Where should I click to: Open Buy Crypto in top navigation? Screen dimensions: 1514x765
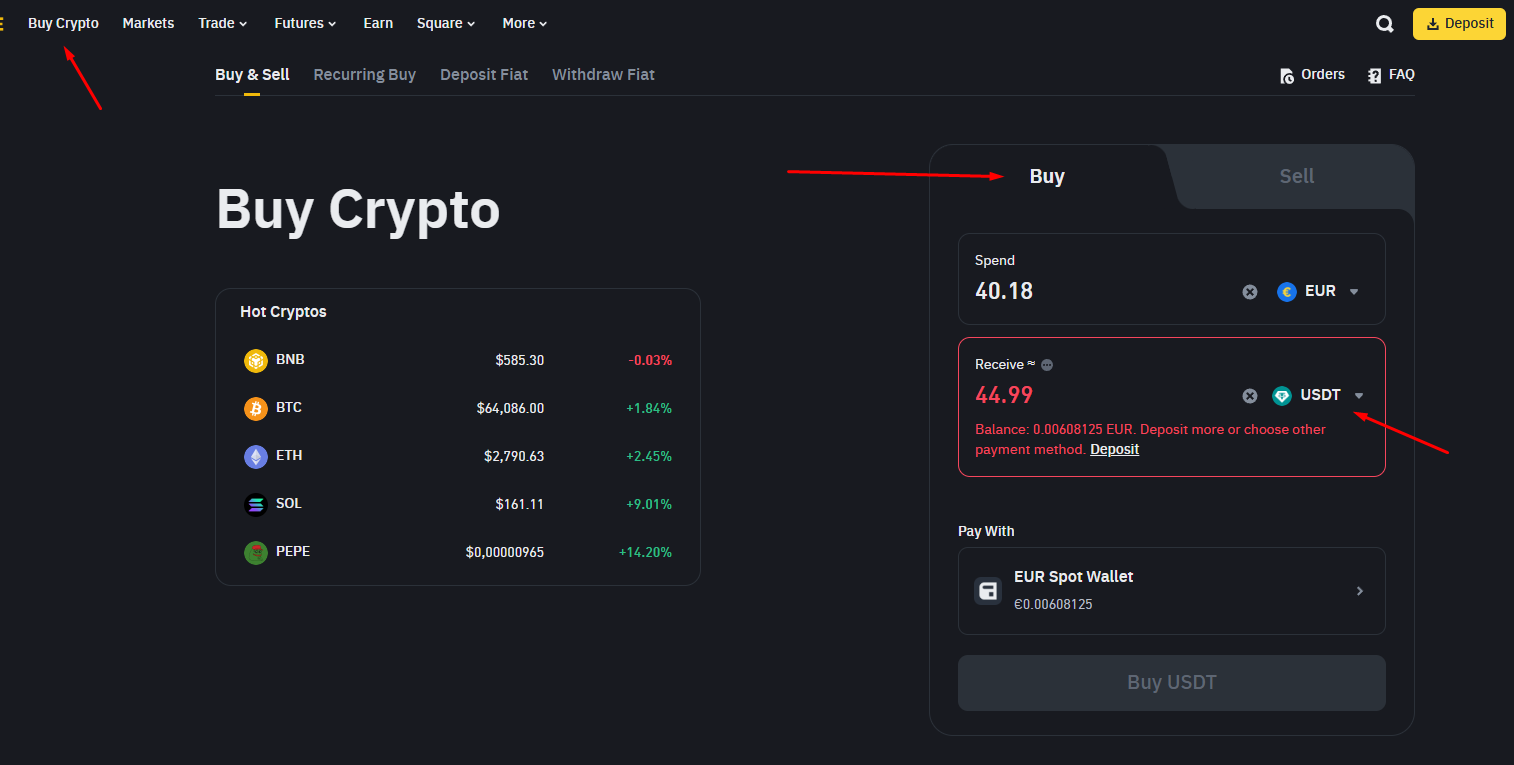click(x=63, y=23)
